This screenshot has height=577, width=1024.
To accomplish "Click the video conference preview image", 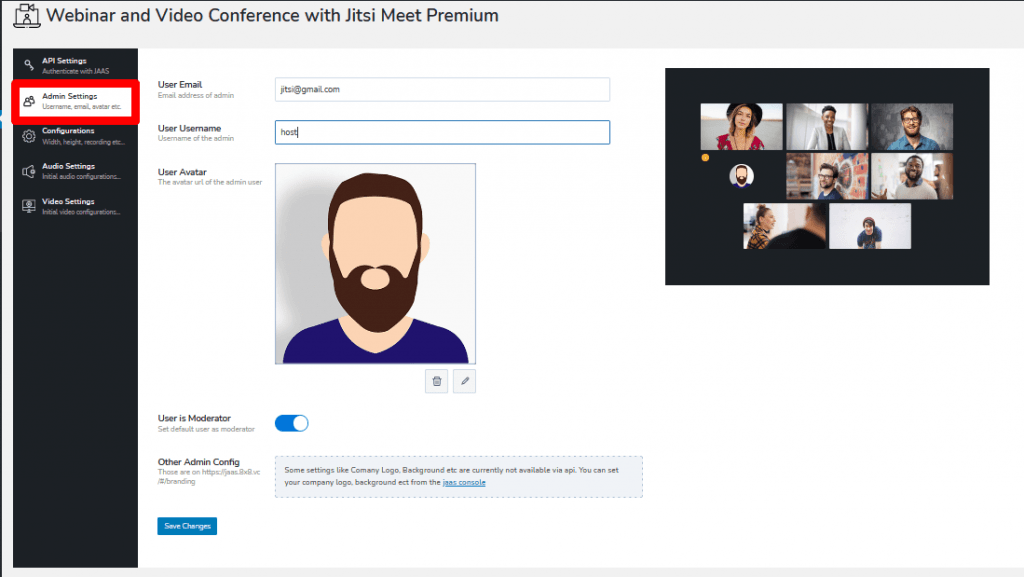I will [827, 176].
